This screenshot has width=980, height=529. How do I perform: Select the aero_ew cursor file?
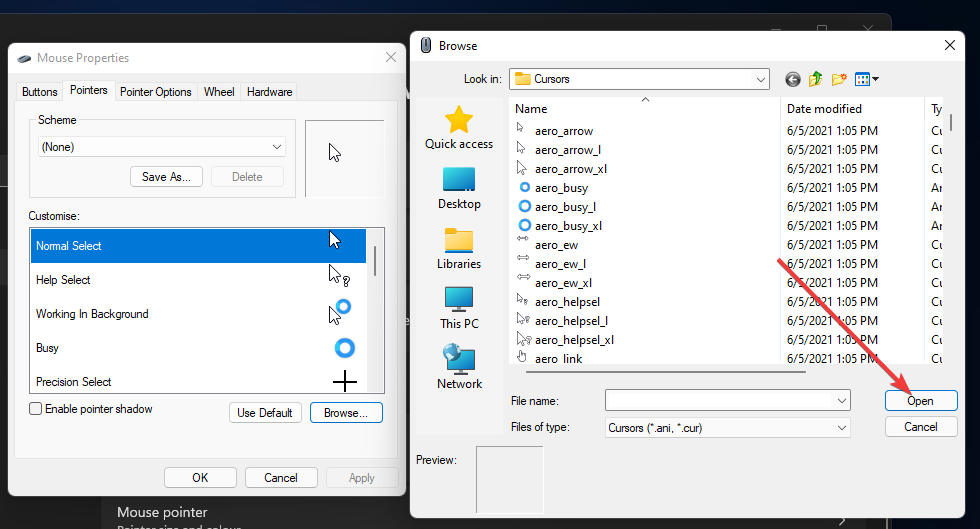click(x=556, y=245)
